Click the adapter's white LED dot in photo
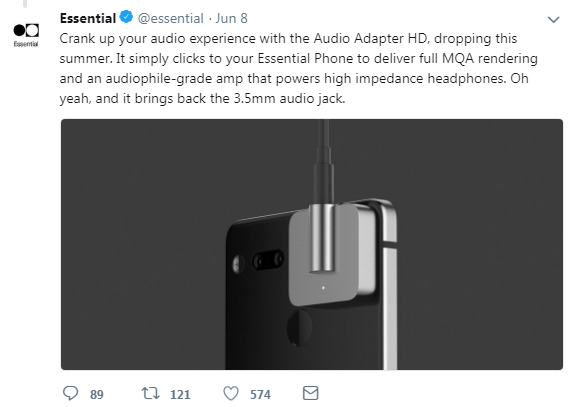This screenshot has width=583, height=407. coord(323,288)
